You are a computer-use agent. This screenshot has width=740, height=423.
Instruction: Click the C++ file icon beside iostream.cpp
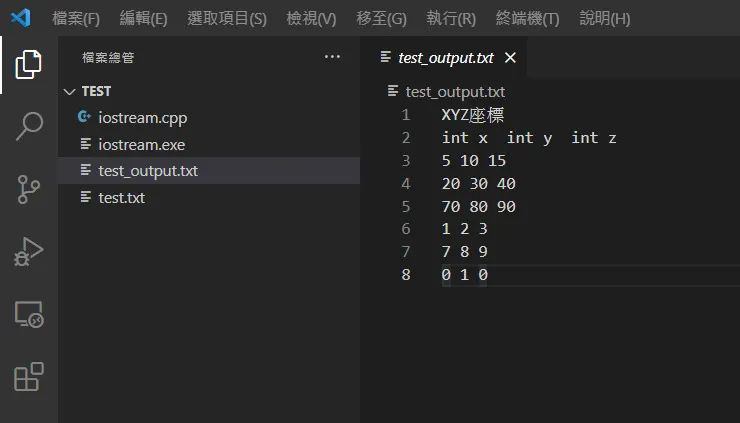[84, 116]
